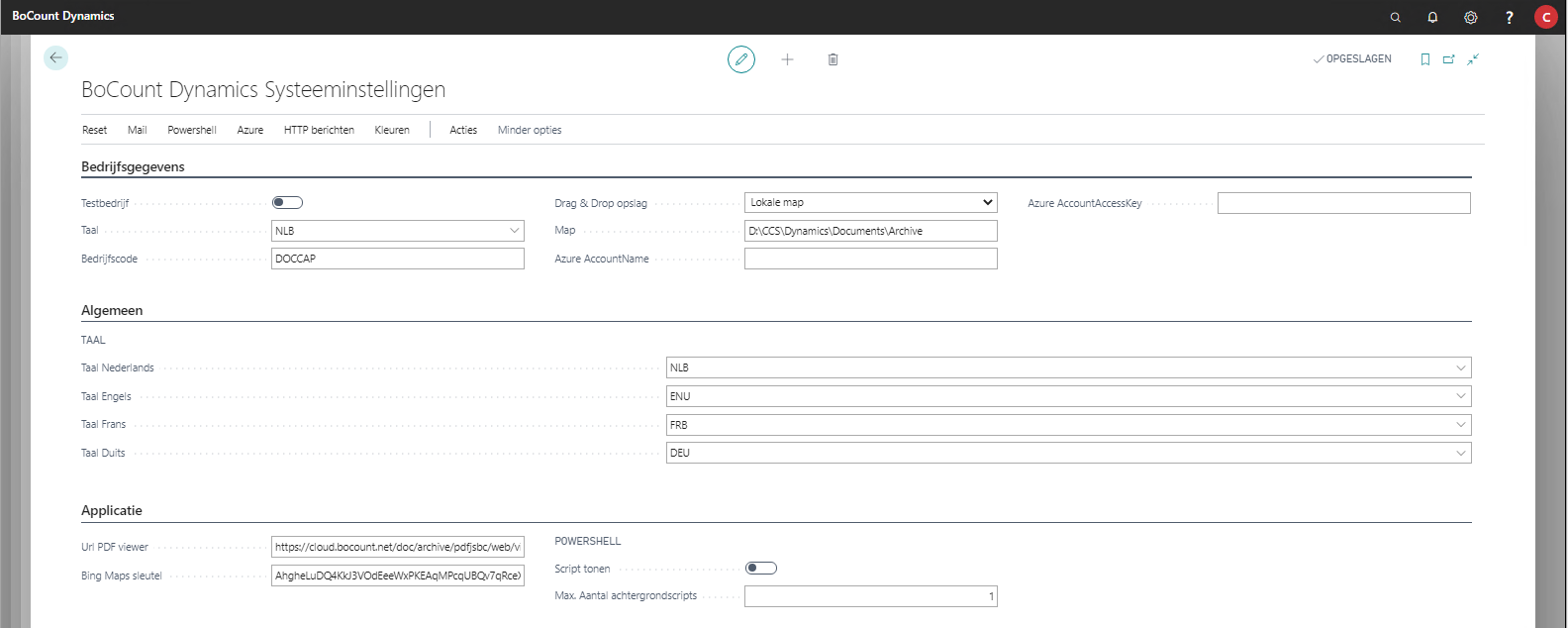1568x628 pixels.
Task: Click the Bedrijfscode input field
Action: 398,259
